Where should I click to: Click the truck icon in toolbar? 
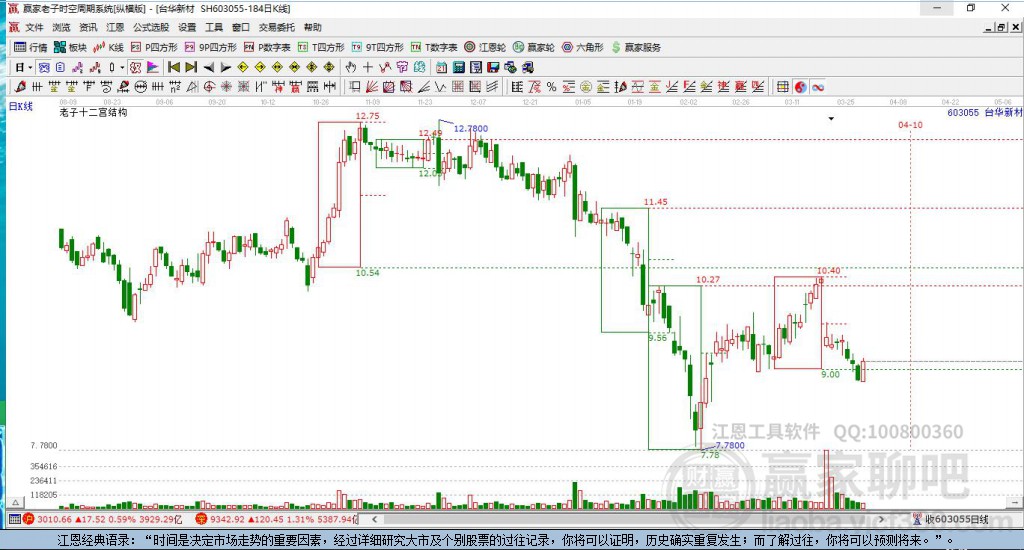pos(528,67)
